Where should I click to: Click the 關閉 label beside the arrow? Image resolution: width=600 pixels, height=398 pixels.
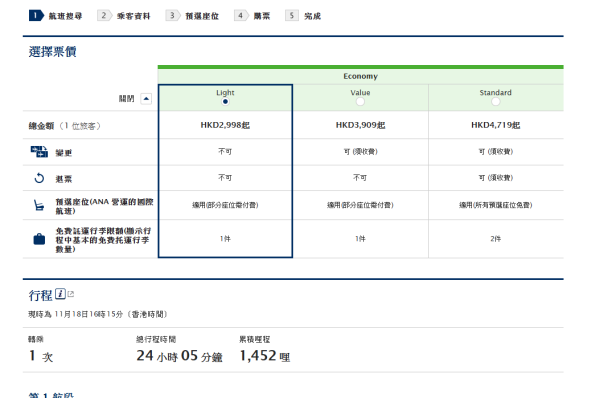126,99
